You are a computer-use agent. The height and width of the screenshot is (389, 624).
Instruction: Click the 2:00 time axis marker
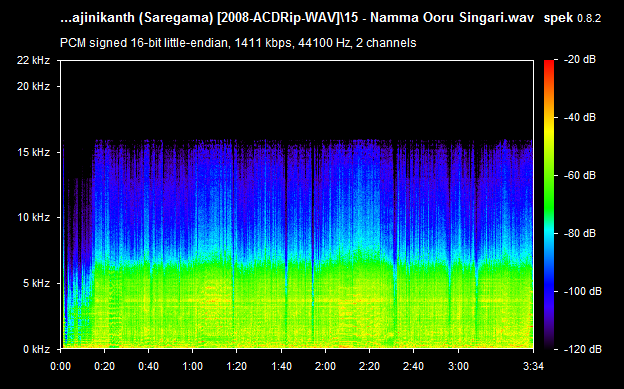(x=326, y=366)
